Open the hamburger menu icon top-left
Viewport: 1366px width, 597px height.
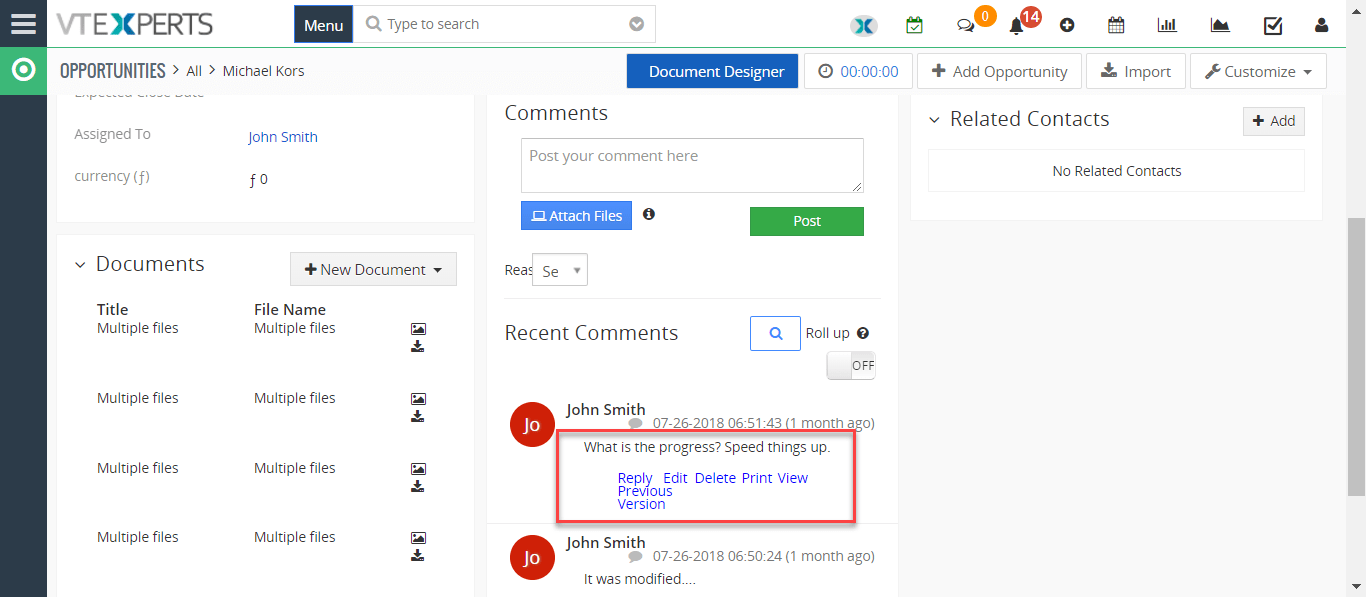tap(23, 23)
